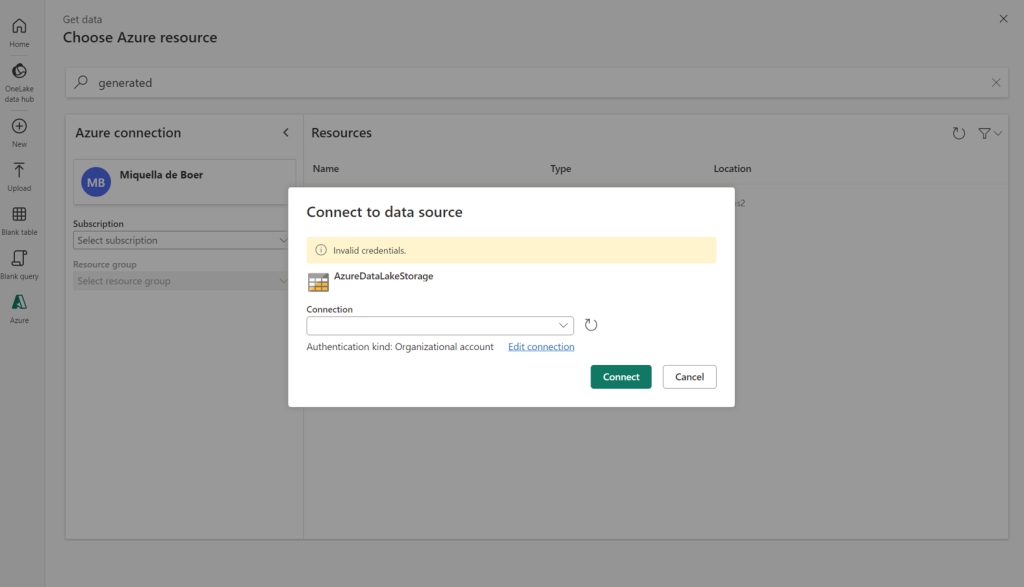Open Home in the left sidebar
This screenshot has width=1024, height=587.
pyautogui.click(x=19, y=33)
